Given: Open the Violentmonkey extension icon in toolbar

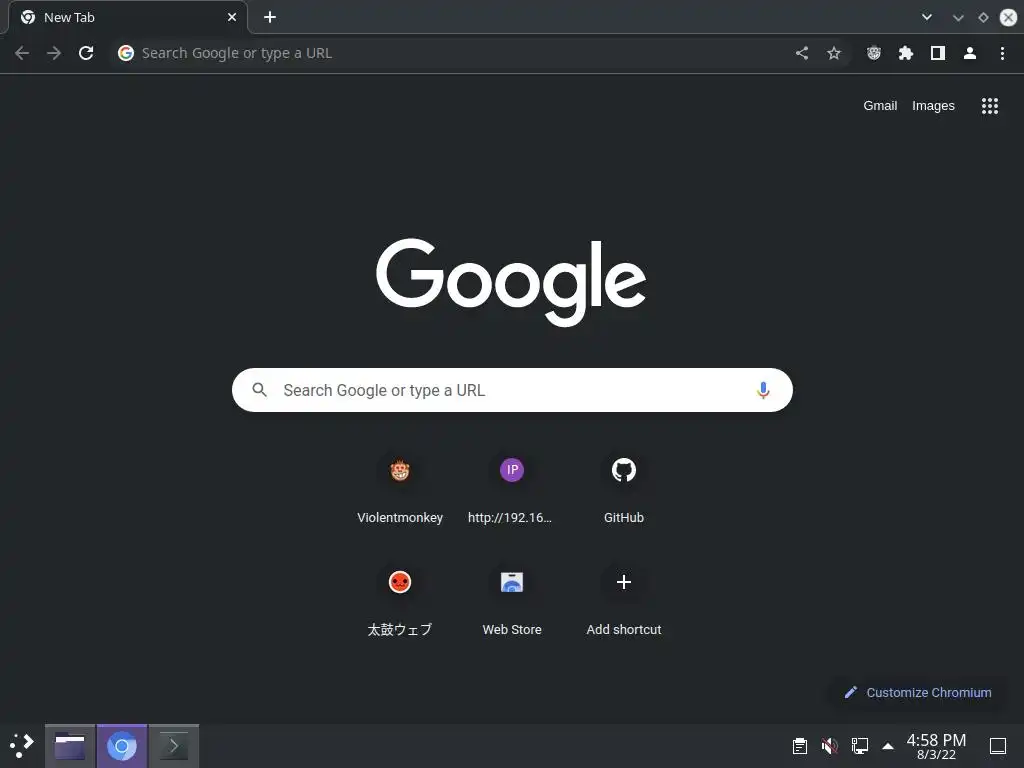Looking at the screenshot, I should tap(874, 53).
